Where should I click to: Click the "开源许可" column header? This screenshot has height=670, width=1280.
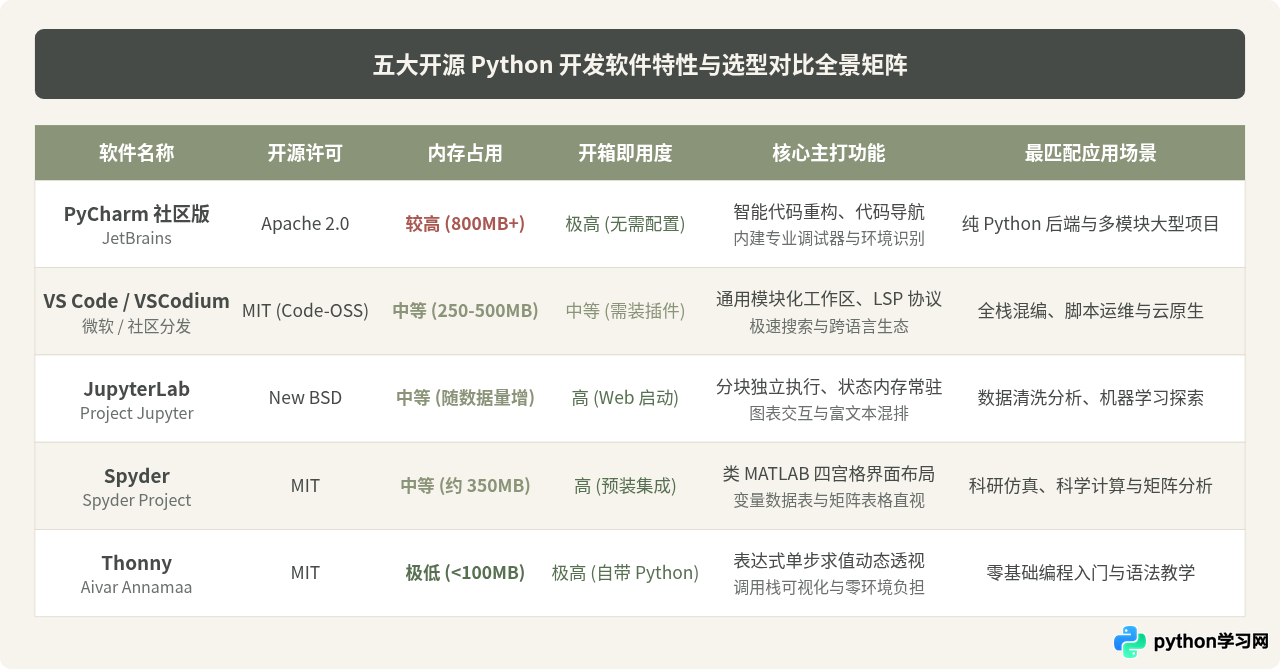coord(305,153)
